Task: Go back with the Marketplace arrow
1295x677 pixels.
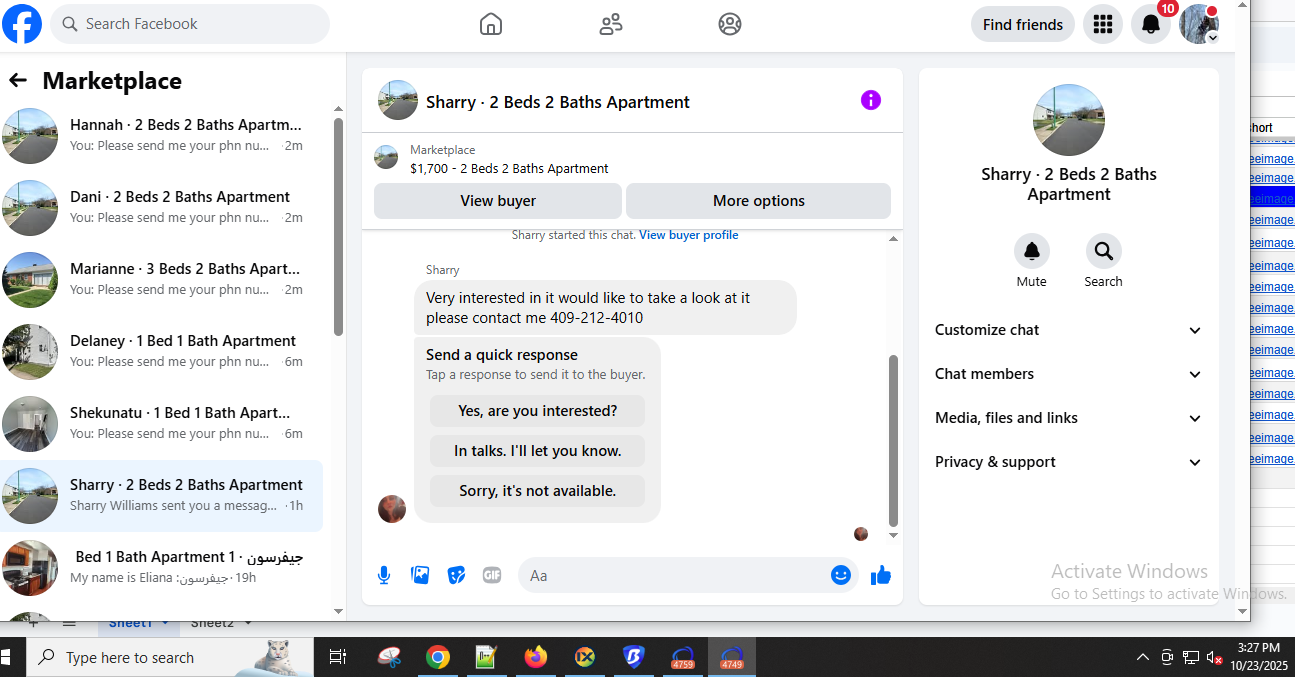Action: pos(18,81)
